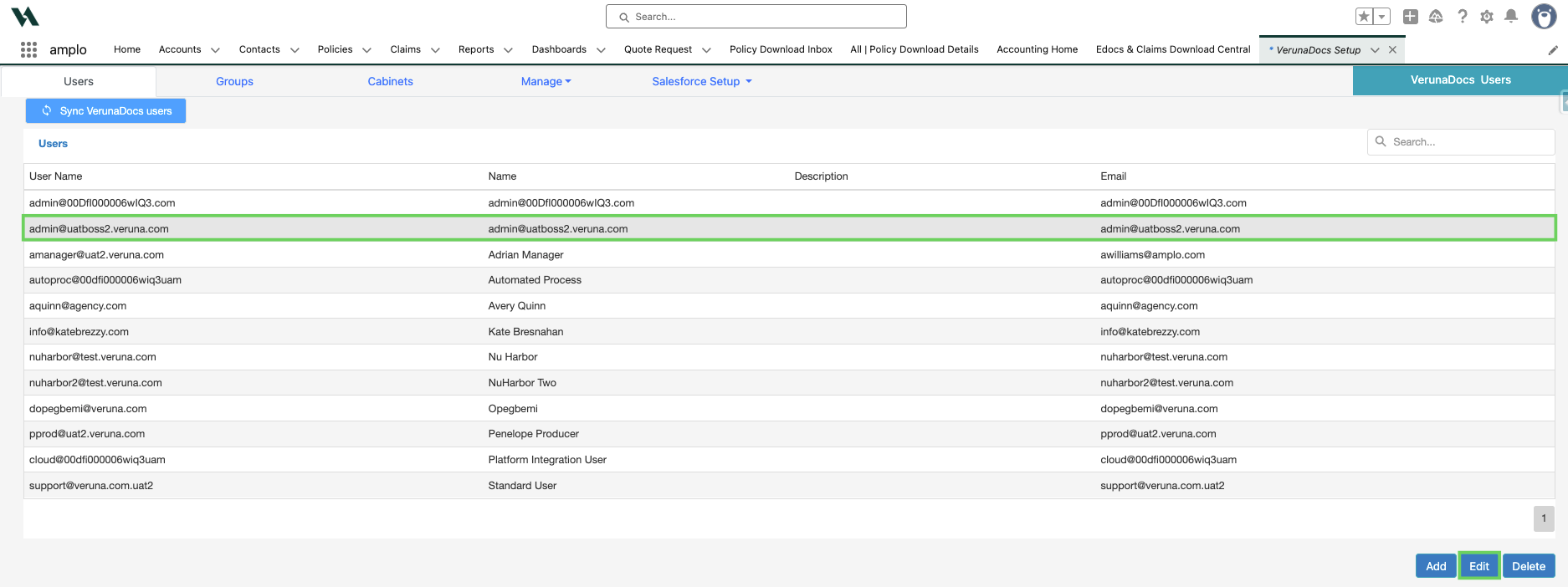Open Policy Download Inbox nav item
Viewport: 1568px width, 587px height.
[x=781, y=49]
